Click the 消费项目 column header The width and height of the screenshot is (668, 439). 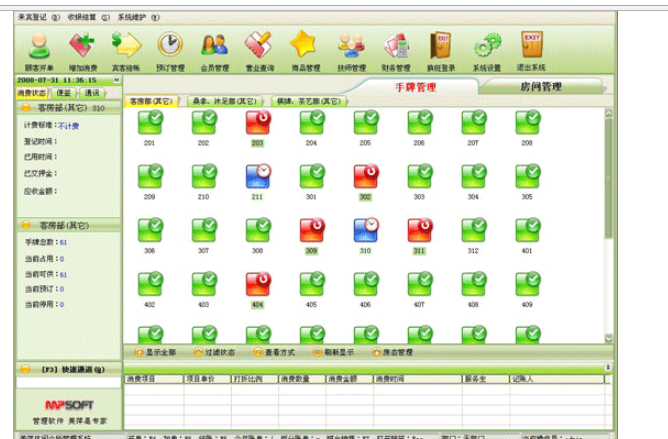(154, 379)
